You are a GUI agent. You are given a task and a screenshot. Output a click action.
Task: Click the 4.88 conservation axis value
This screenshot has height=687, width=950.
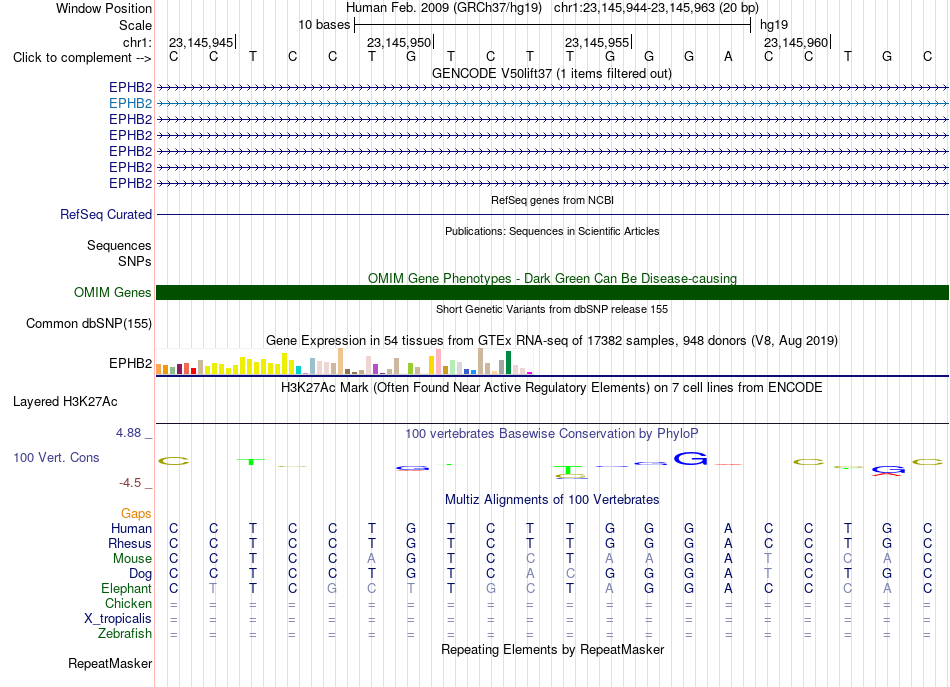pos(128,433)
